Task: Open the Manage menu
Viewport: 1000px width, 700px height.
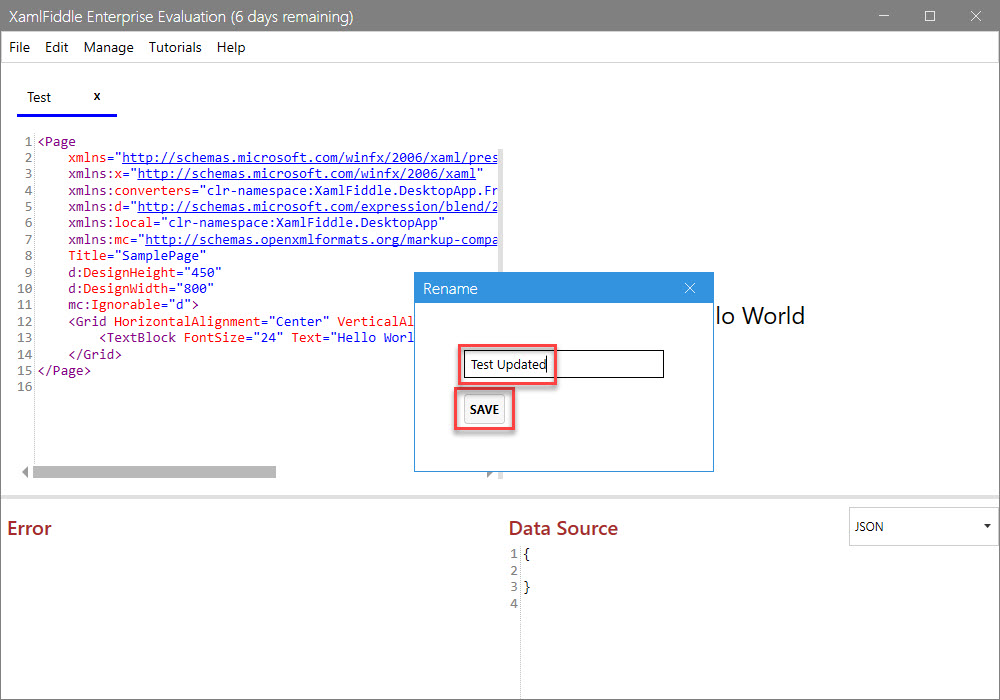Action: pos(108,47)
